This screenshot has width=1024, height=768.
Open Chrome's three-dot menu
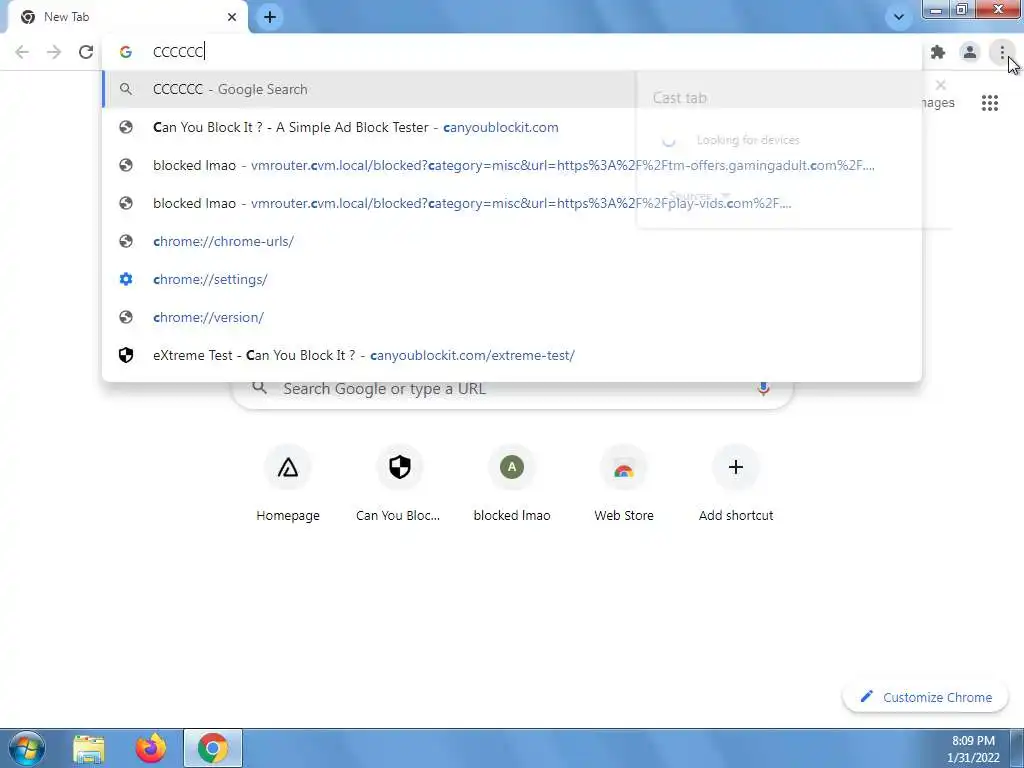coord(1002,52)
